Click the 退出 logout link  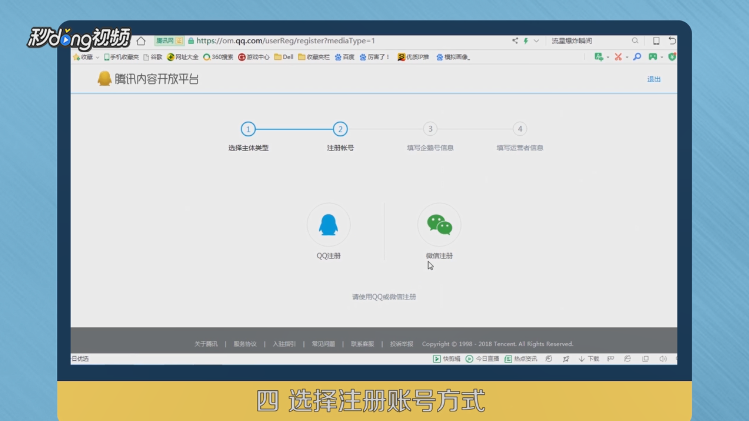coord(654,79)
